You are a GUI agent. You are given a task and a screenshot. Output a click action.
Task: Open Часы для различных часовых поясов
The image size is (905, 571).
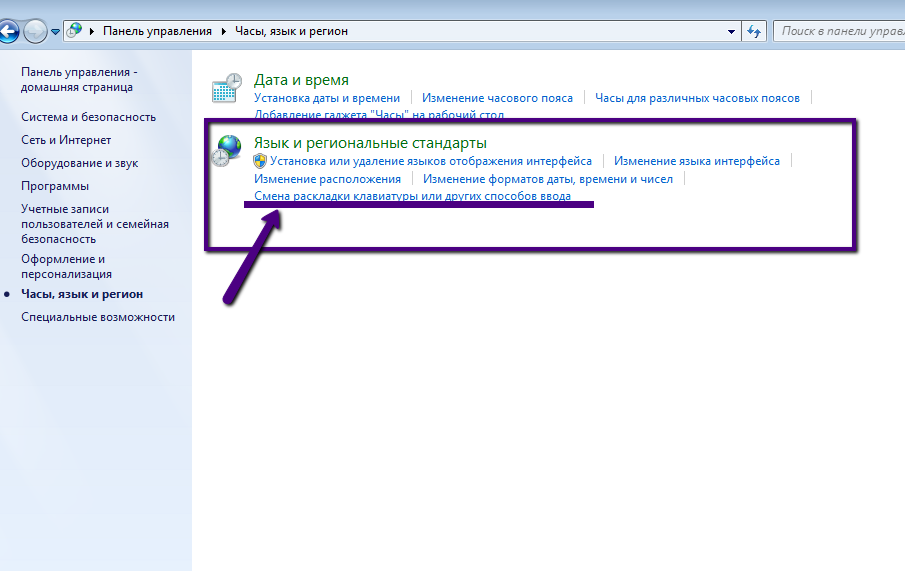[x=697, y=98]
